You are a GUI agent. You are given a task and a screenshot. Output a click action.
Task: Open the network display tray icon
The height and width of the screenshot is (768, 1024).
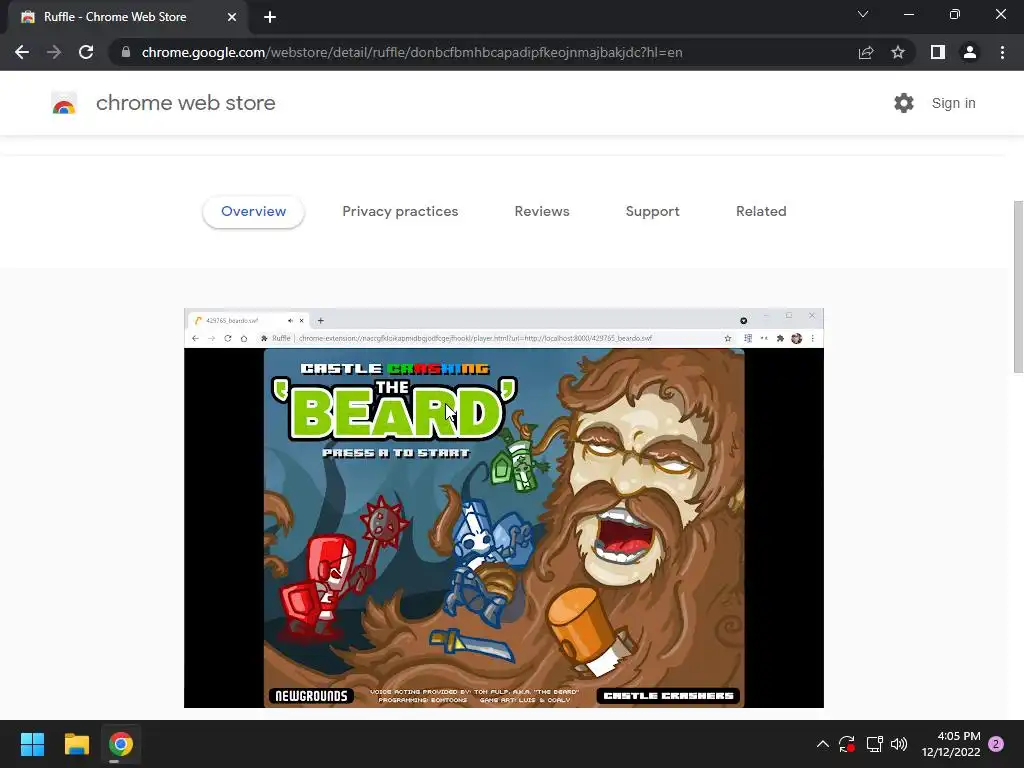point(874,744)
